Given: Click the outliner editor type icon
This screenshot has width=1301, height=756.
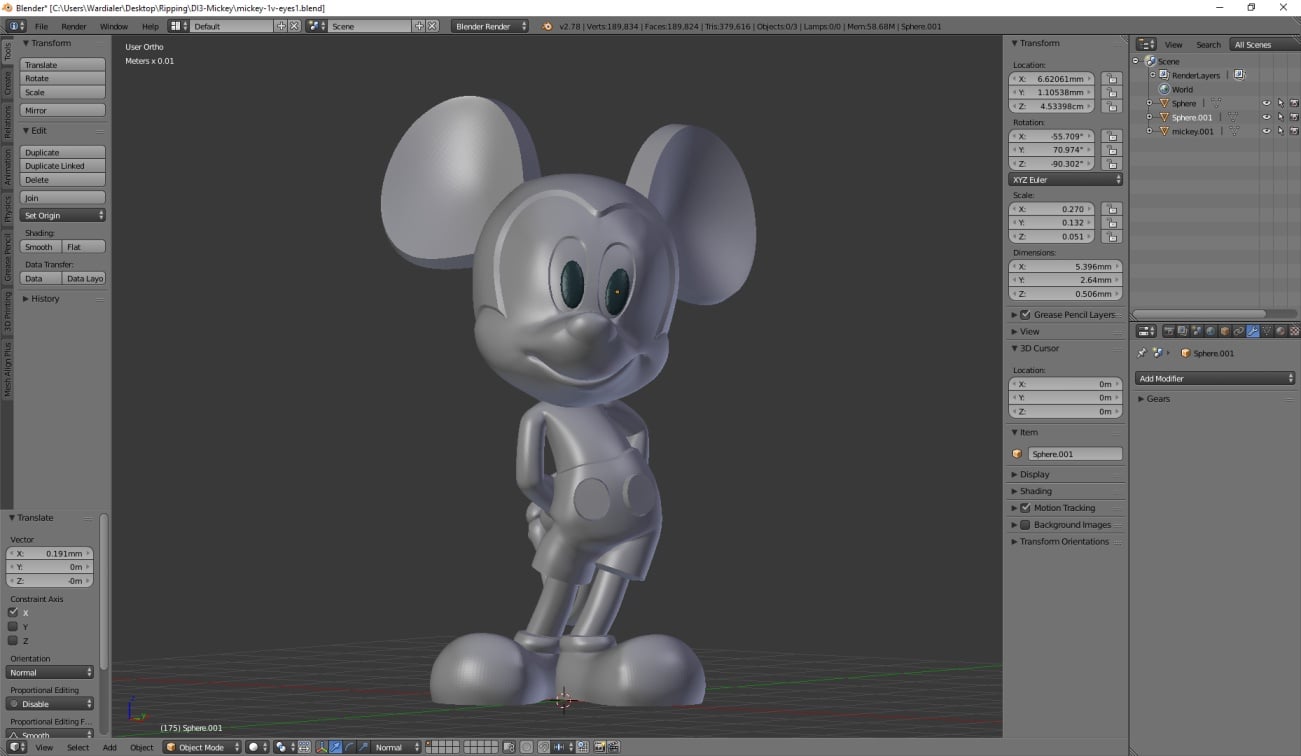Looking at the screenshot, I should click(1147, 45).
